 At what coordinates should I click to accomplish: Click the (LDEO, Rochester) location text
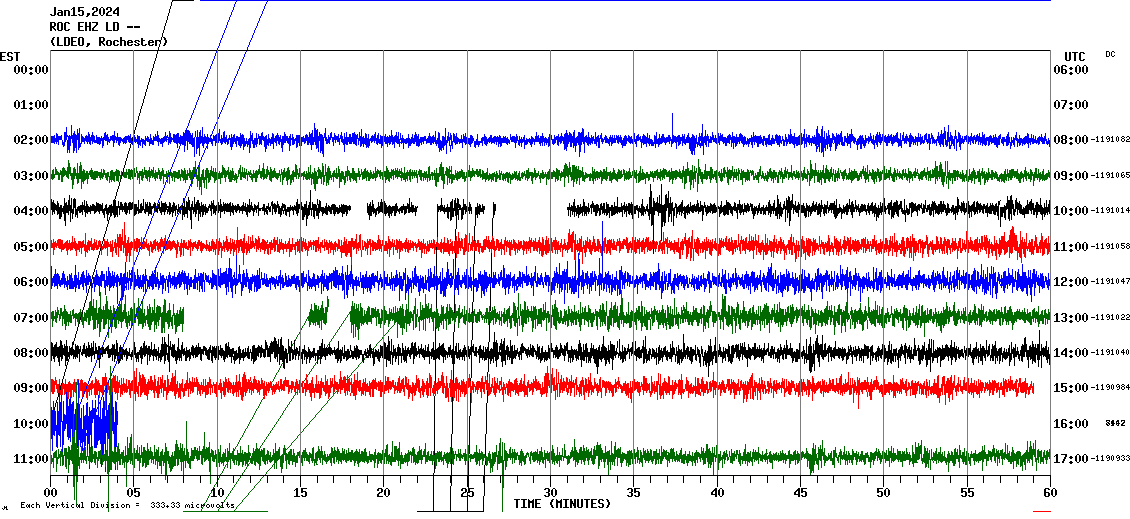click(x=109, y=42)
